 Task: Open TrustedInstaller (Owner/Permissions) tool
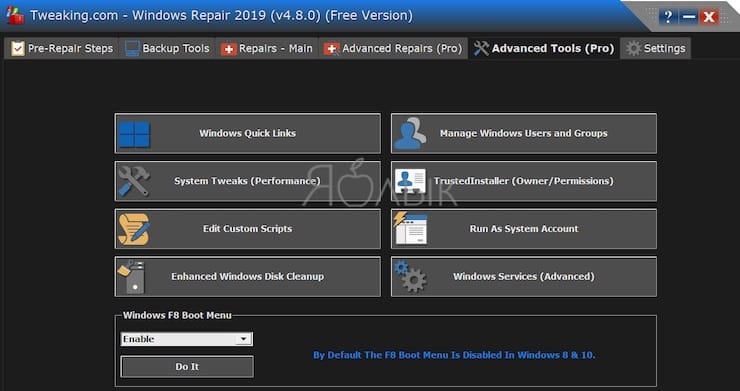pyautogui.click(x=523, y=181)
